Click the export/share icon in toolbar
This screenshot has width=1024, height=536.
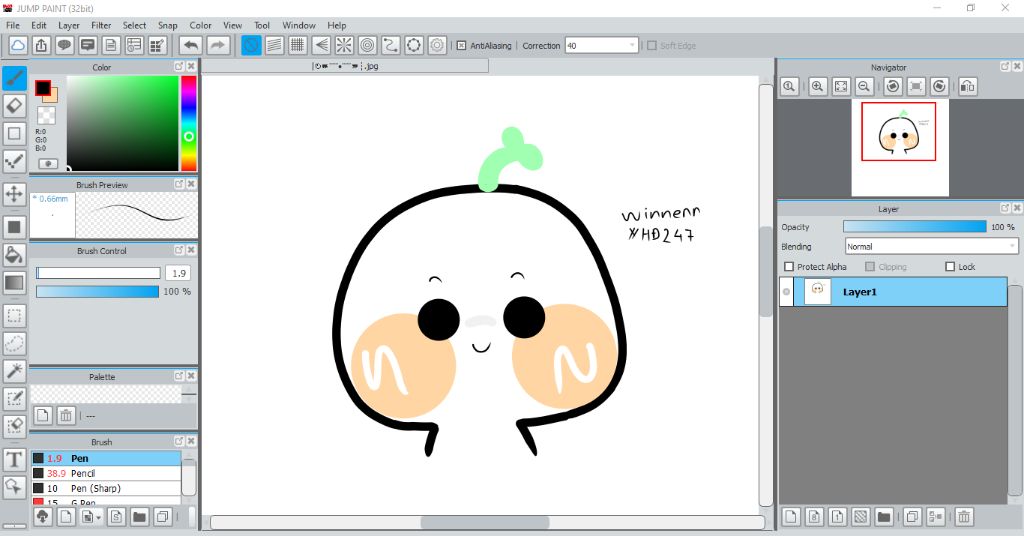[x=41, y=45]
